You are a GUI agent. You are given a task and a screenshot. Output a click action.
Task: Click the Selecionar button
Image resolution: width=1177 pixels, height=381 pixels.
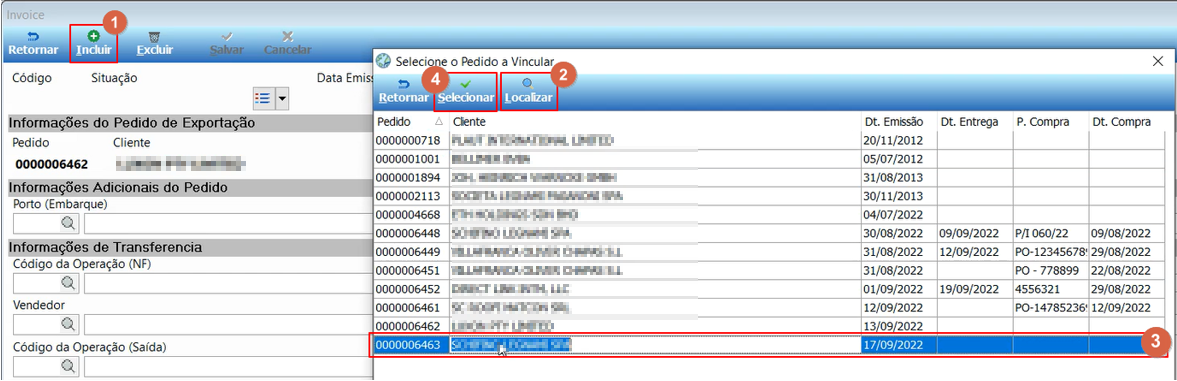[466, 92]
